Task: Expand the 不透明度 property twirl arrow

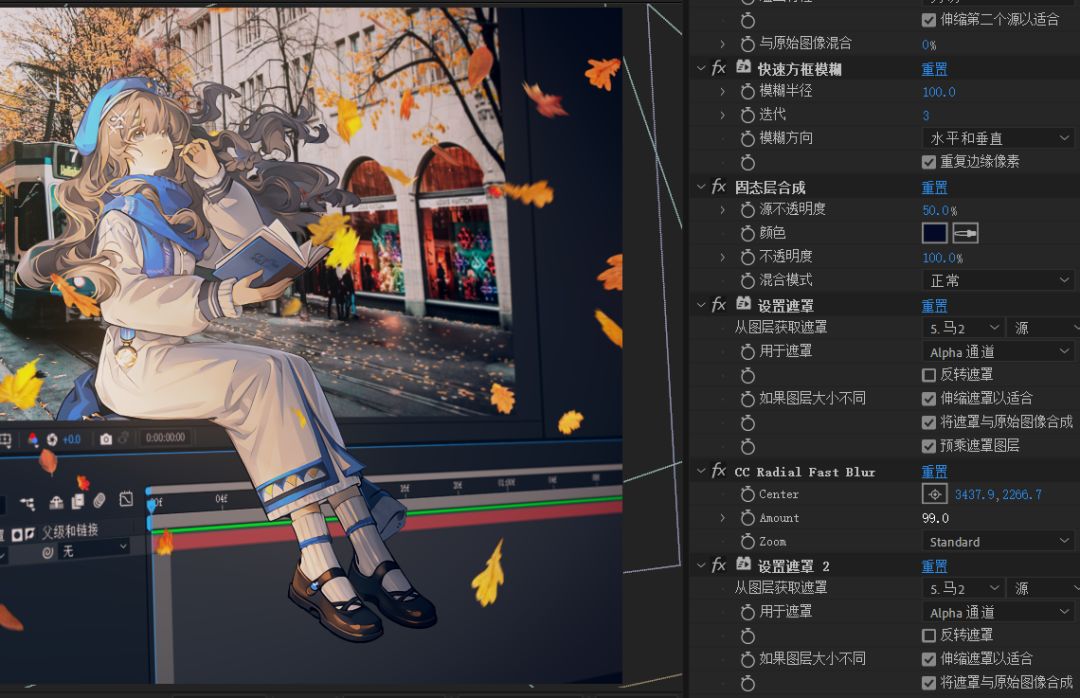Action: (x=723, y=257)
